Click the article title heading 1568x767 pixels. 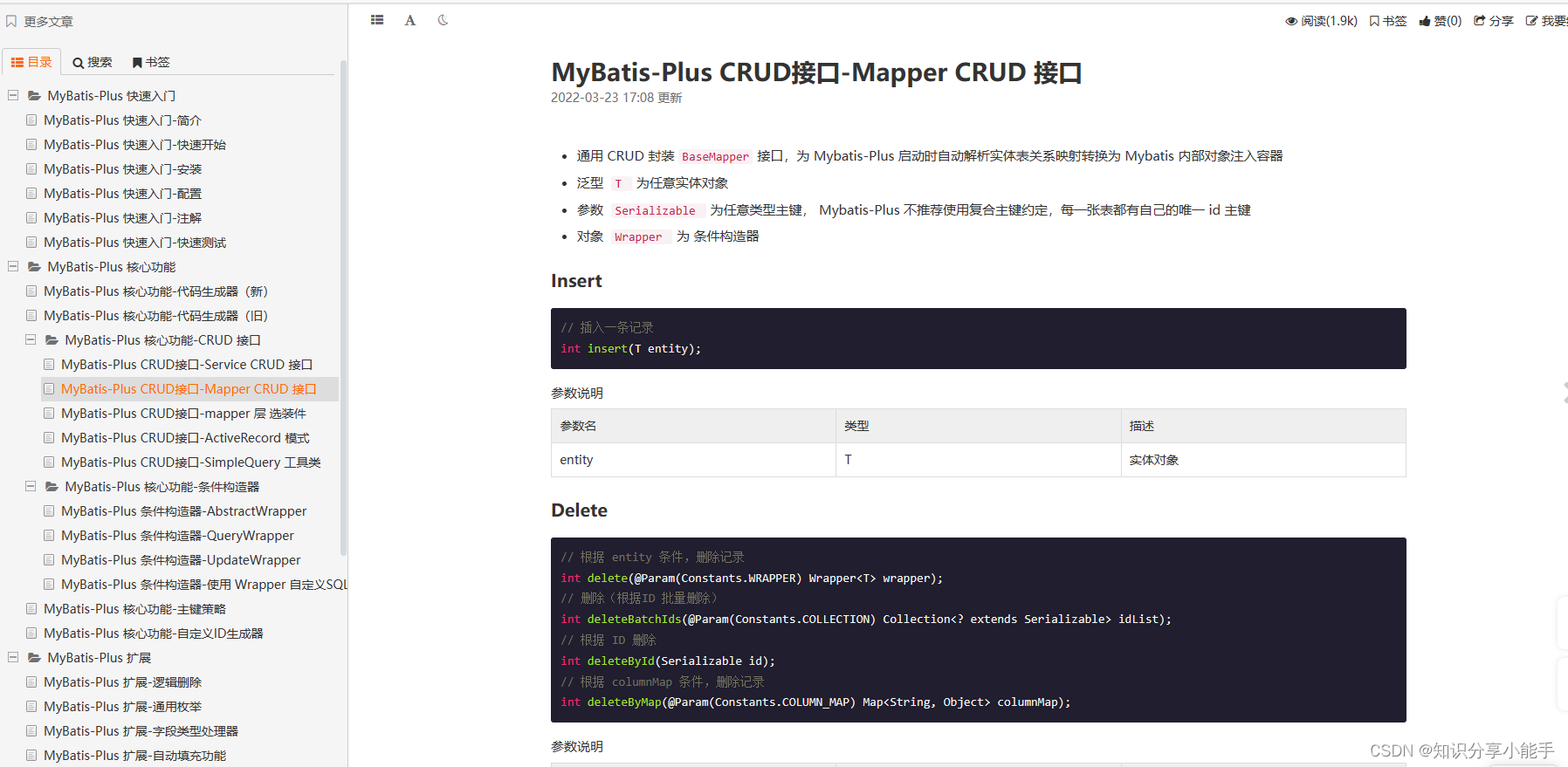point(816,72)
